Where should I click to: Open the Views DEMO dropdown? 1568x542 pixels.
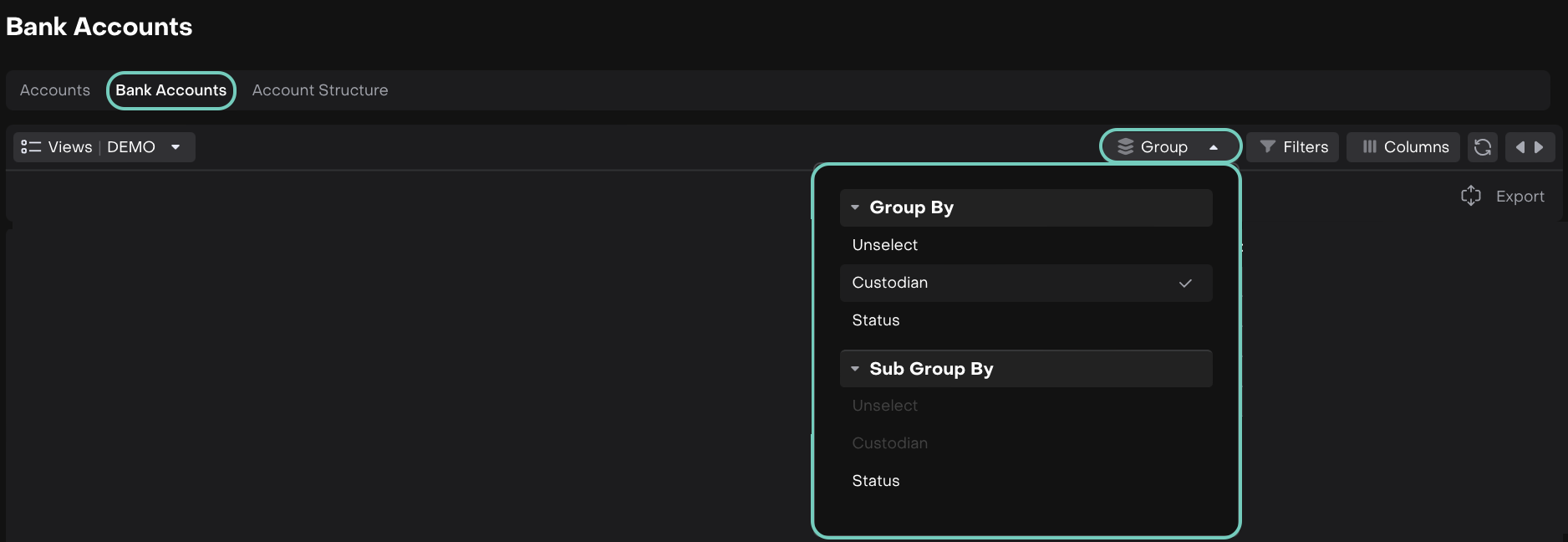176,147
